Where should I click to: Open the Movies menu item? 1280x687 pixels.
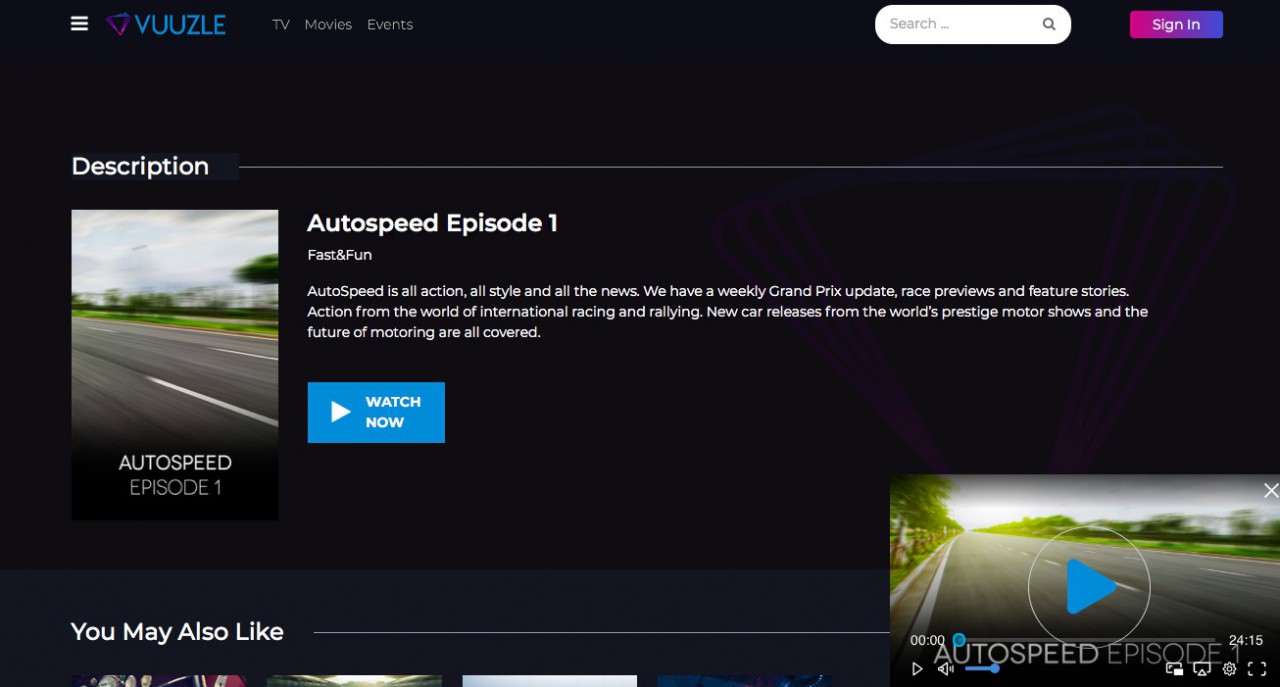[x=328, y=24]
